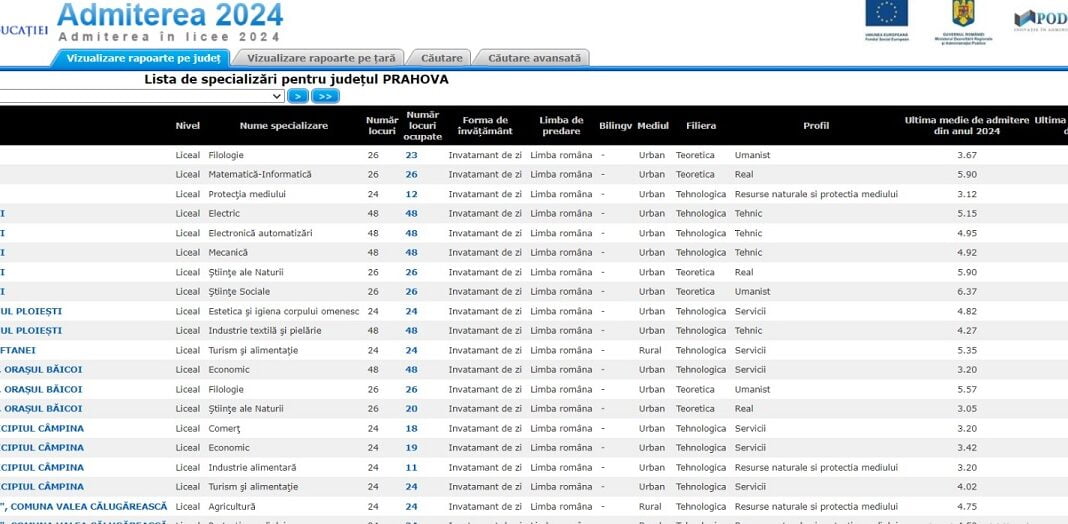Select the Agricultură specialization cell
Image resolution: width=1068 pixels, height=524 pixels.
point(232,507)
